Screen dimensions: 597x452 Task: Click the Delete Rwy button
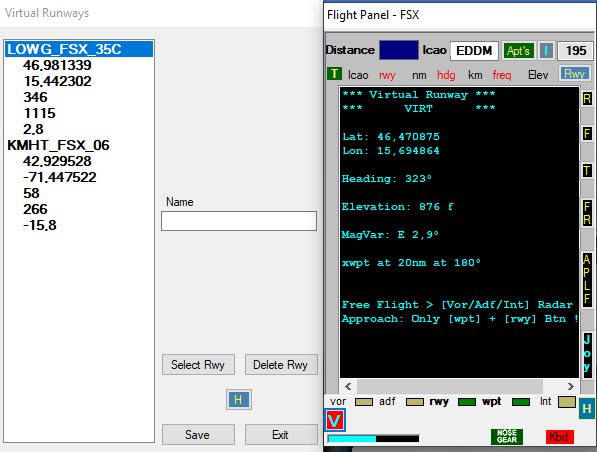click(x=281, y=365)
